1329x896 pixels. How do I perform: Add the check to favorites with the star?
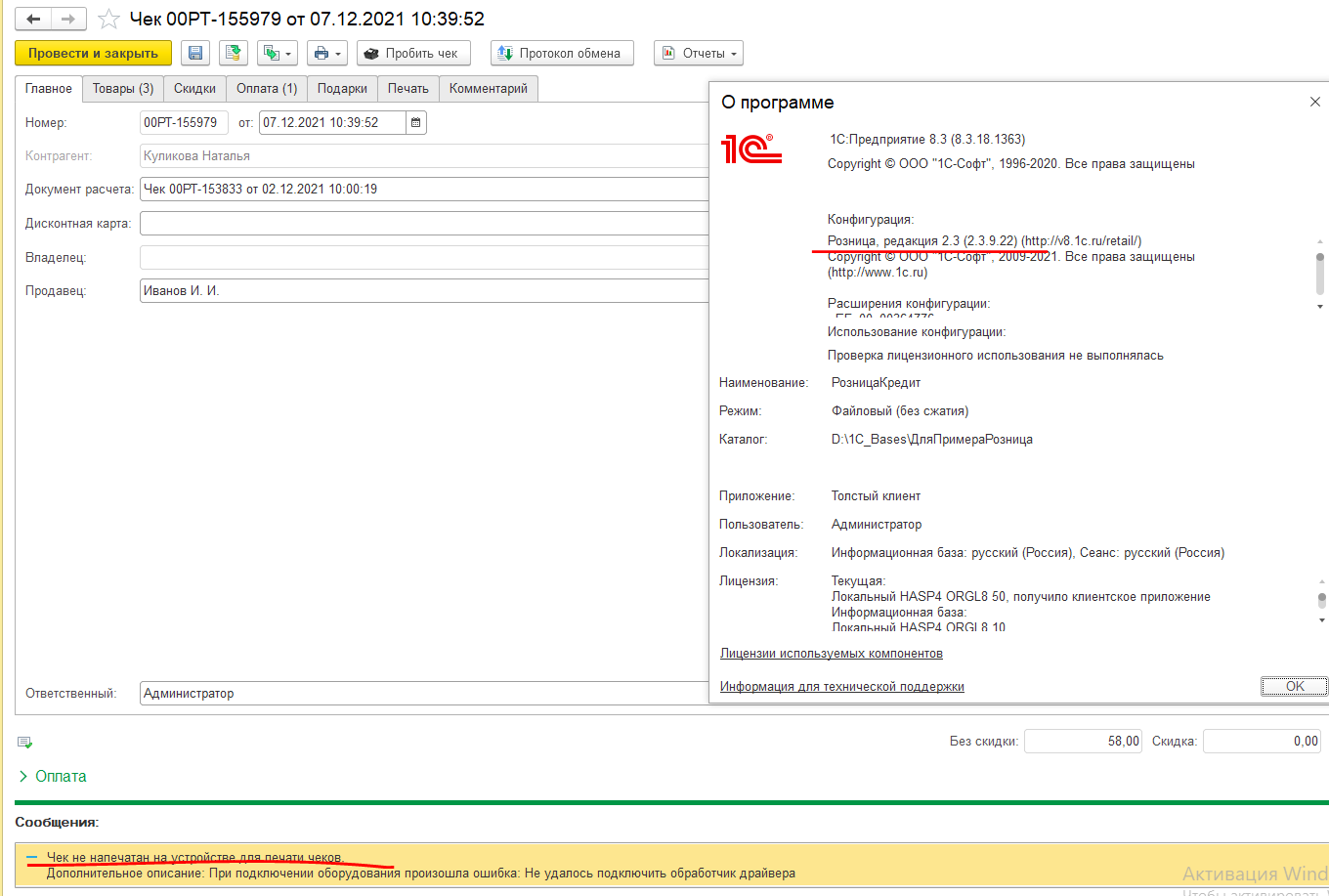pyautogui.click(x=109, y=19)
